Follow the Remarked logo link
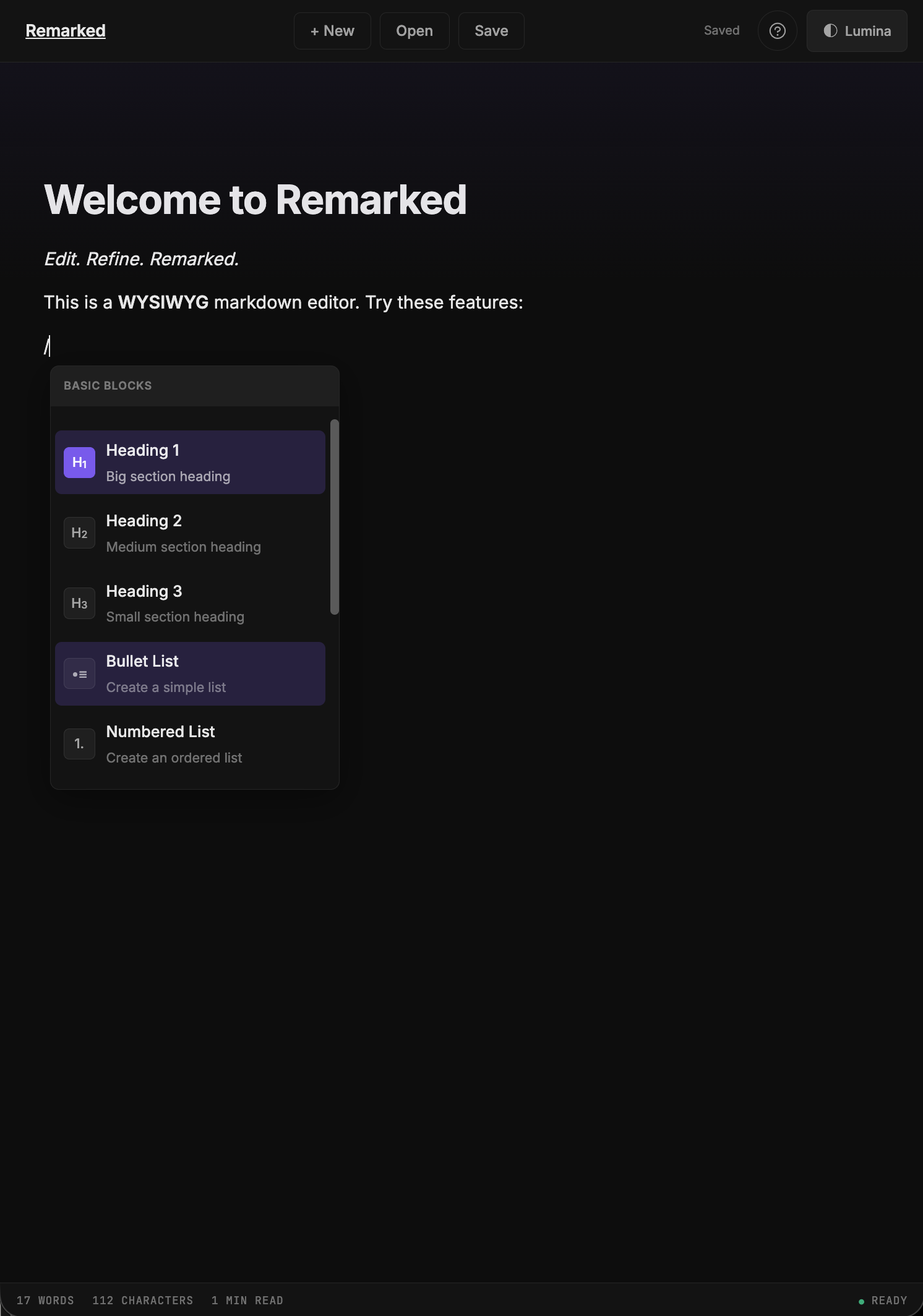Screen dimensions: 923x1316 click(66, 31)
